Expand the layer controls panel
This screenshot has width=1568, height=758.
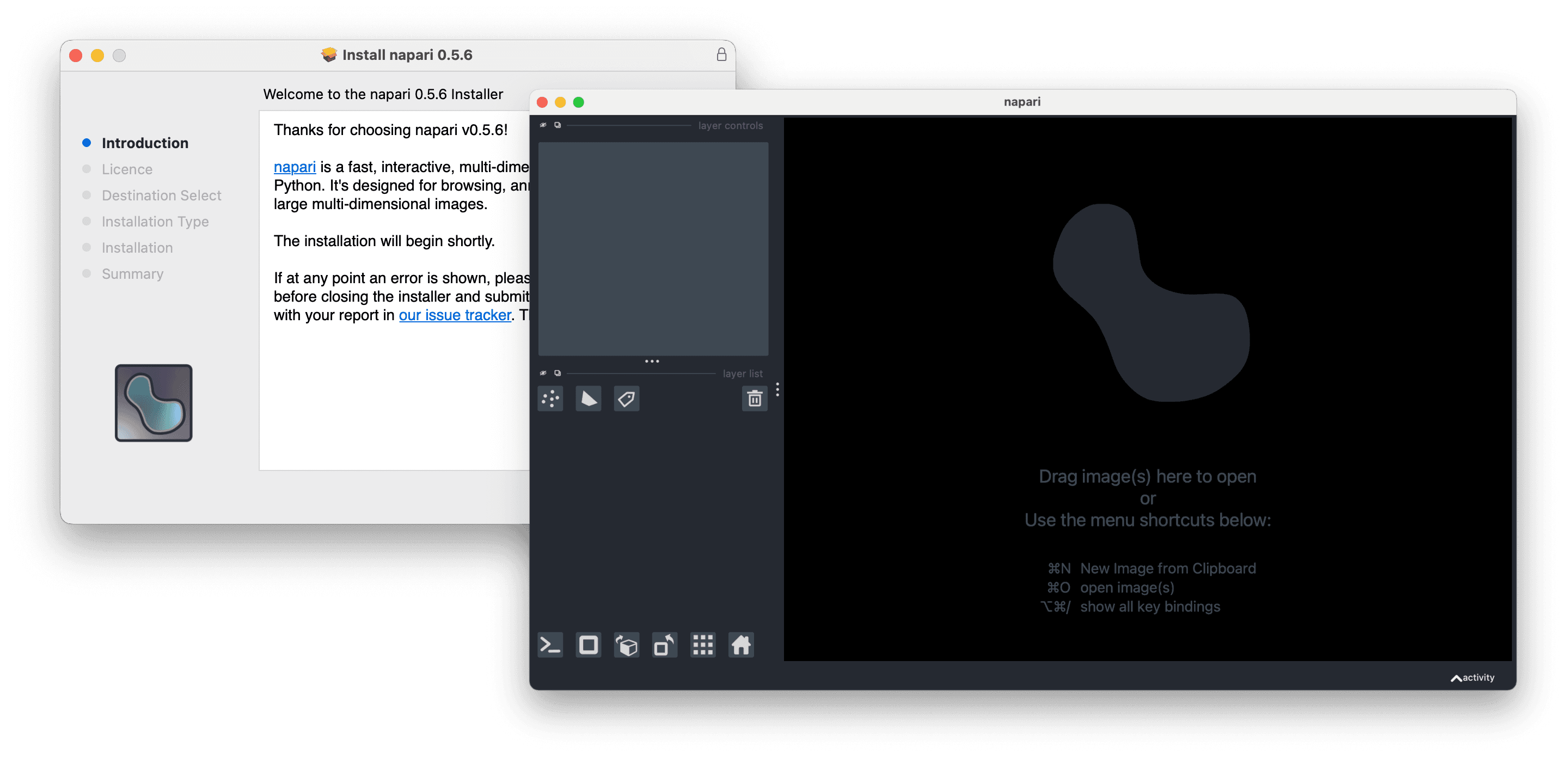(x=558, y=124)
